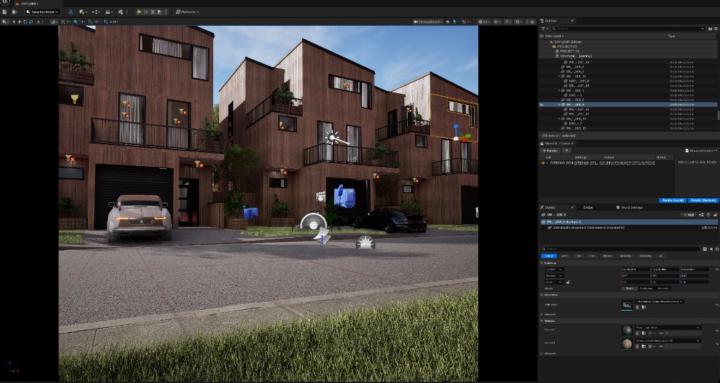Open the Element 0 material dropdown

(x=669, y=327)
